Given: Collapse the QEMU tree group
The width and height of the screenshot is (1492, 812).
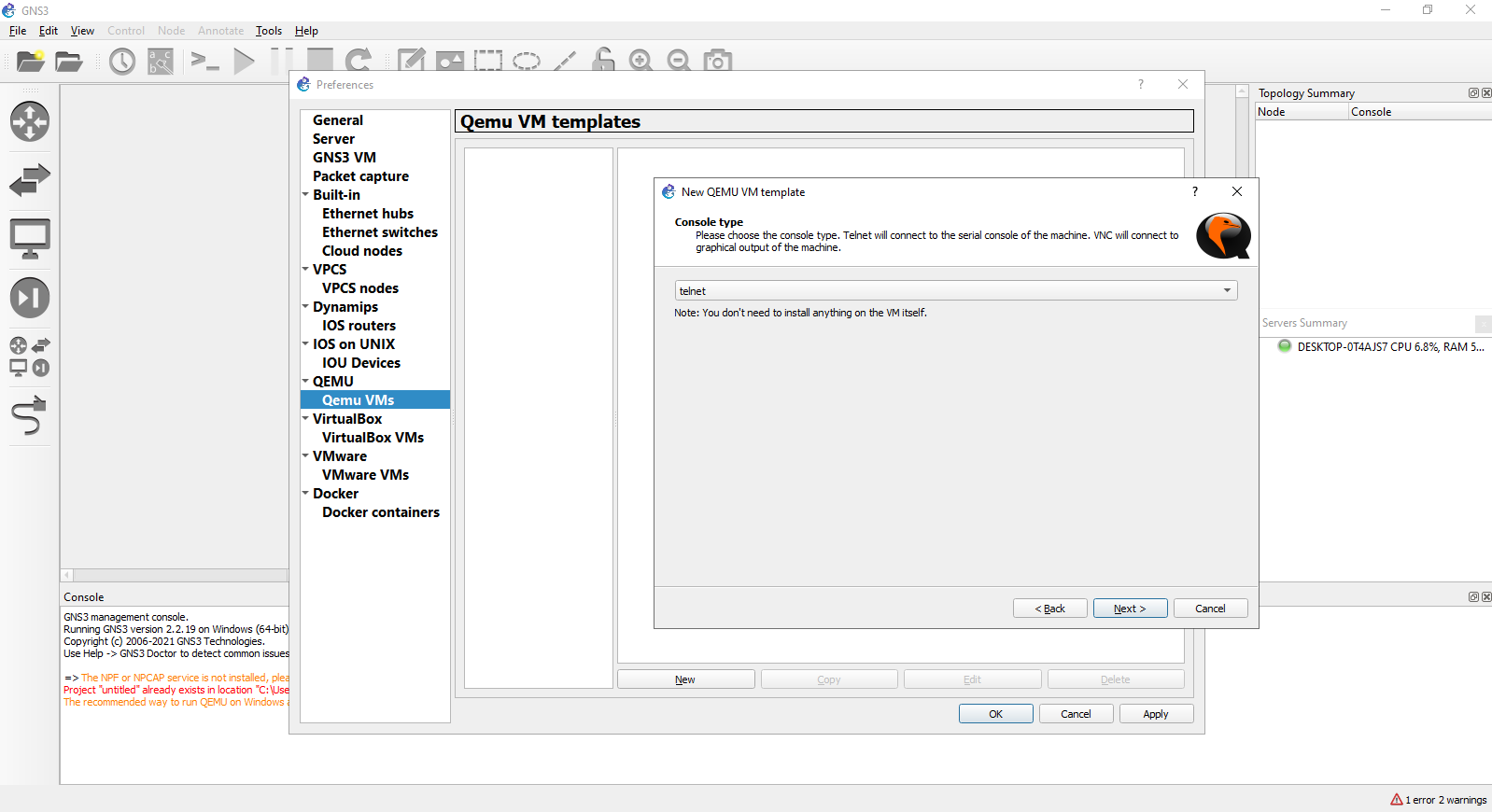Looking at the screenshot, I should coord(305,381).
